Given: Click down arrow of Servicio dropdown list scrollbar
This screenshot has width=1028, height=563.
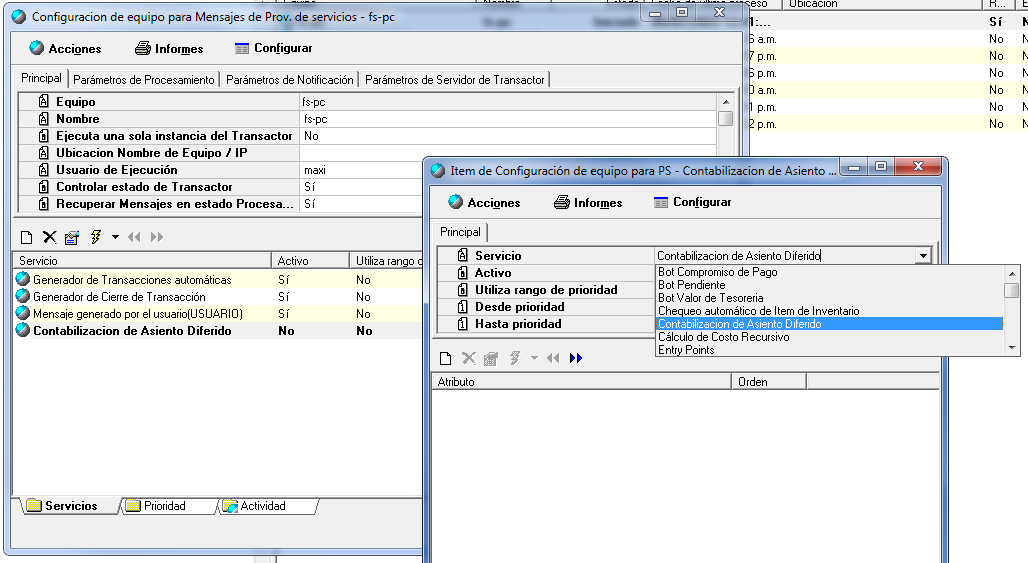Looking at the screenshot, I should click(x=1012, y=348).
